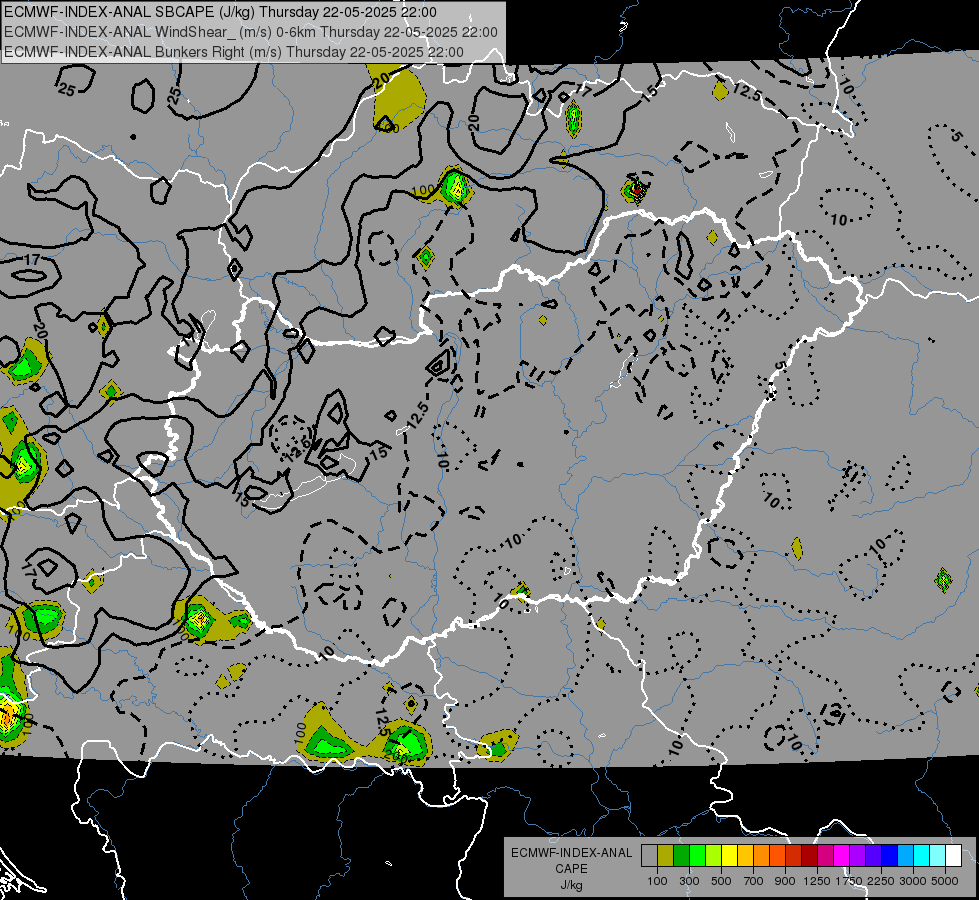Click the 1750 value under the legend

point(849,881)
